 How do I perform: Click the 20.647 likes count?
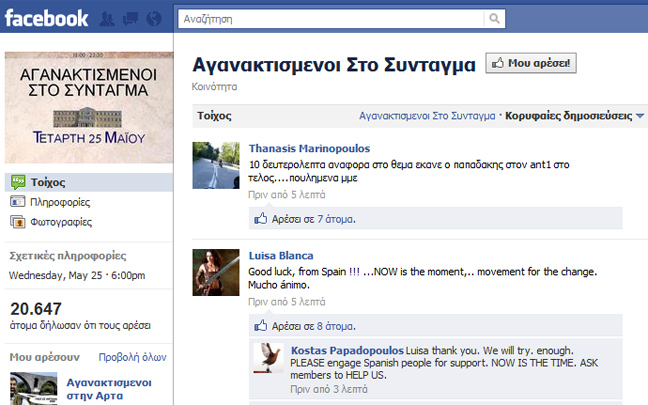[36, 309]
